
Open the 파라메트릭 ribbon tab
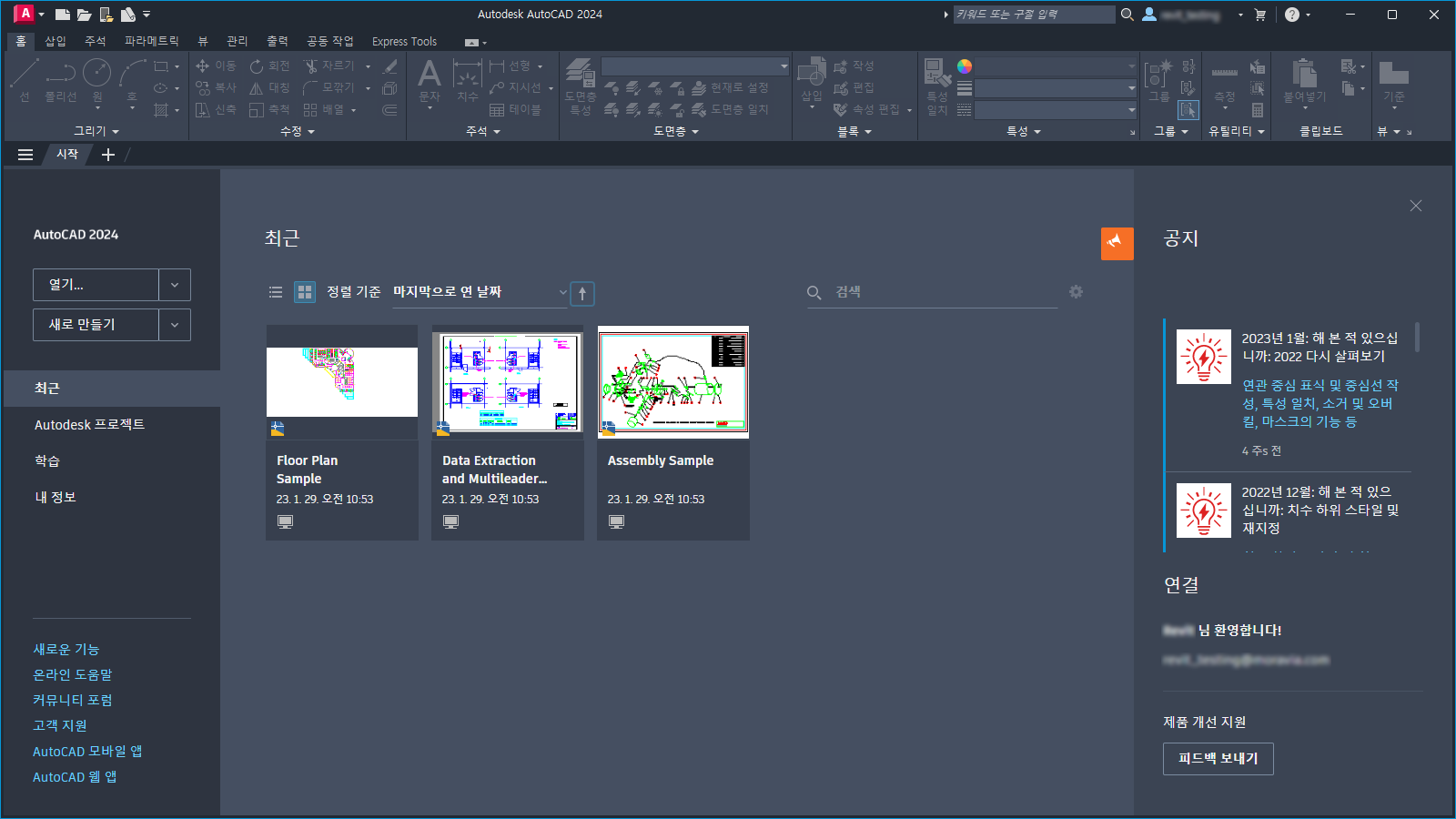pyautogui.click(x=152, y=41)
